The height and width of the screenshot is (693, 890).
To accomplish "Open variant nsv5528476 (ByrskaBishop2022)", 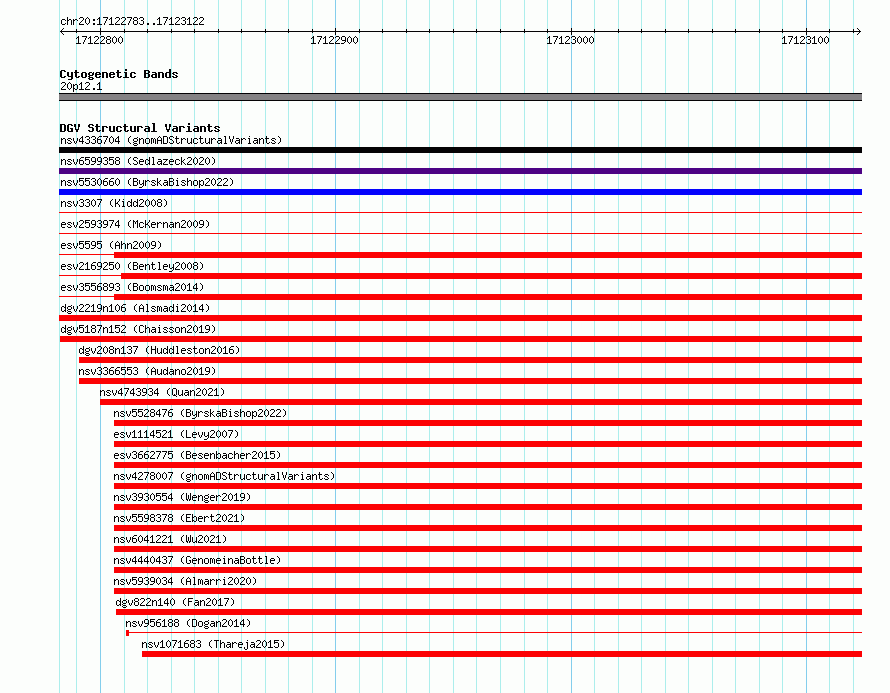I will 200,413.
